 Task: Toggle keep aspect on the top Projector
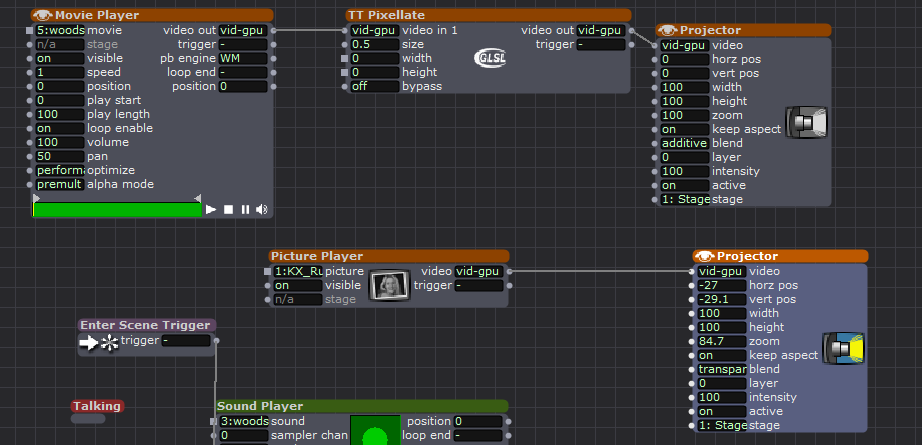pyautogui.click(x=683, y=129)
